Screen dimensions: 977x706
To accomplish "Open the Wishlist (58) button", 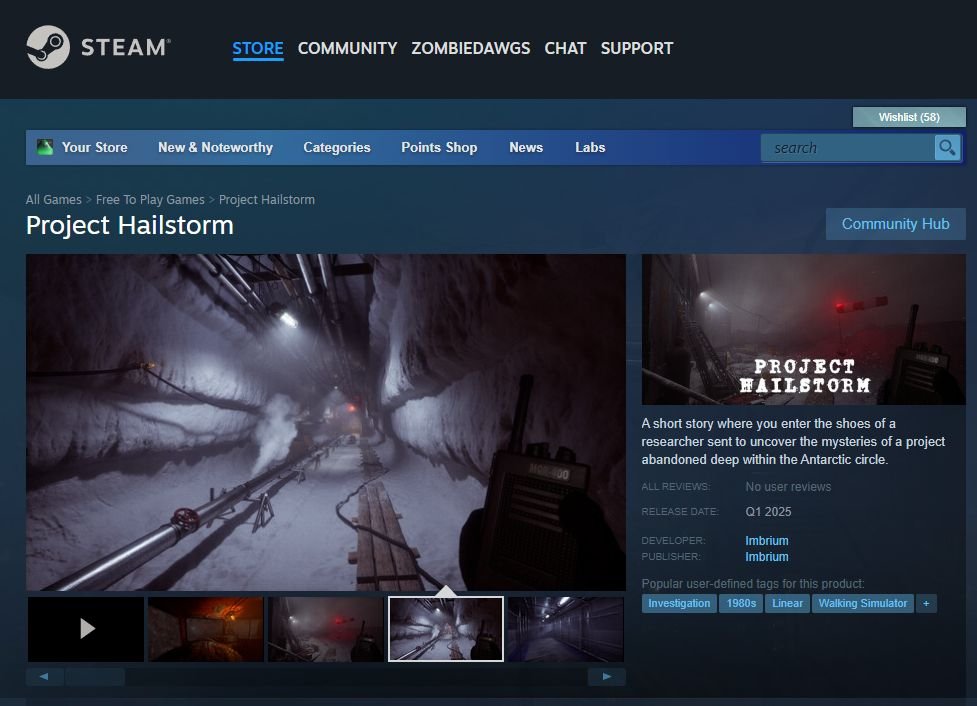I will (x=909, y=117).
